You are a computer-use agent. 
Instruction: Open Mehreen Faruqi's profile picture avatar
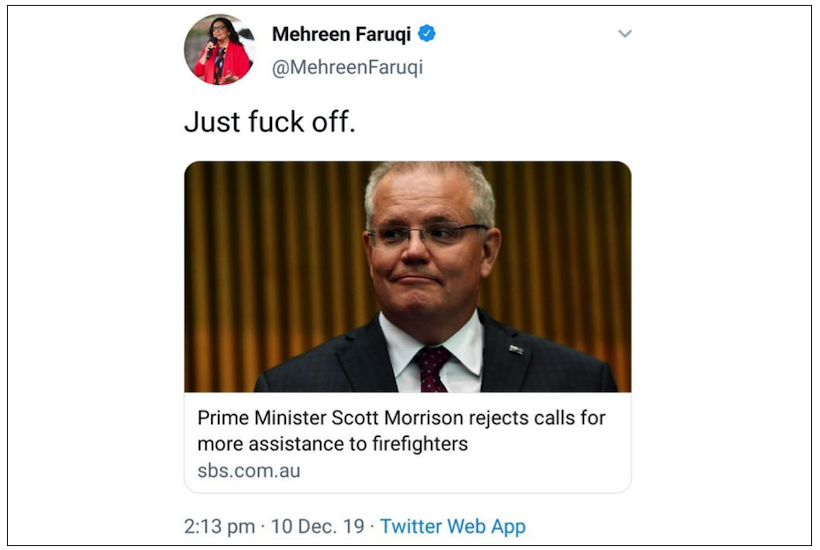pyautogui.click(x=219, y=49)
